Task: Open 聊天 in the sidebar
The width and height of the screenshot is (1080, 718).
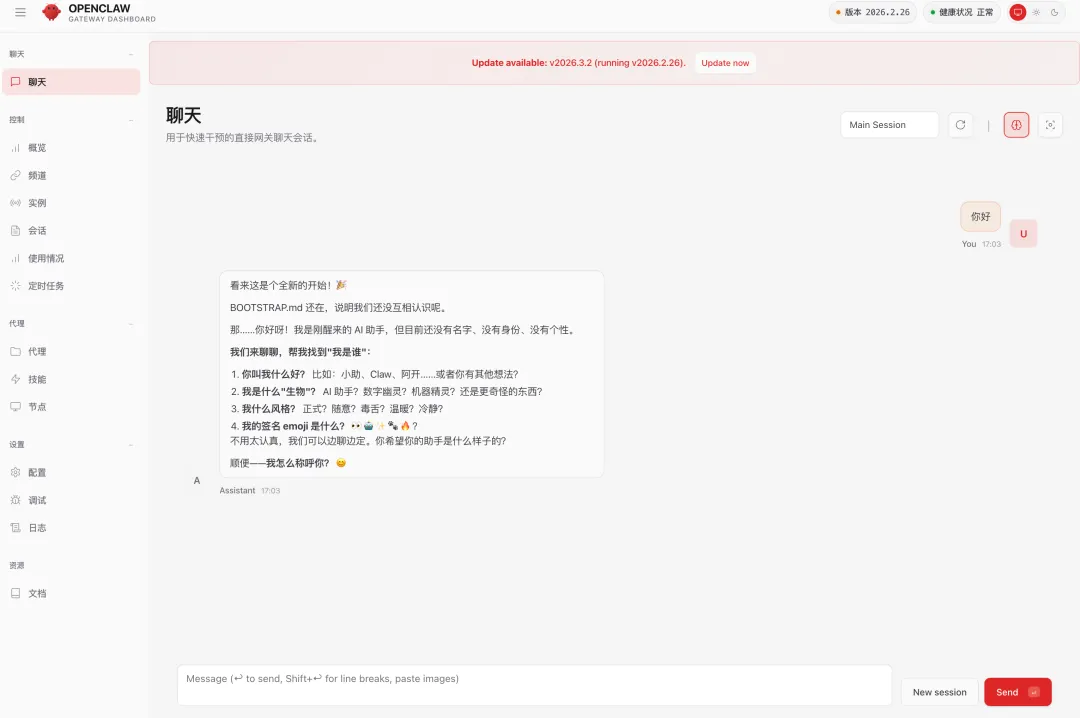Action: click(71, 82)
